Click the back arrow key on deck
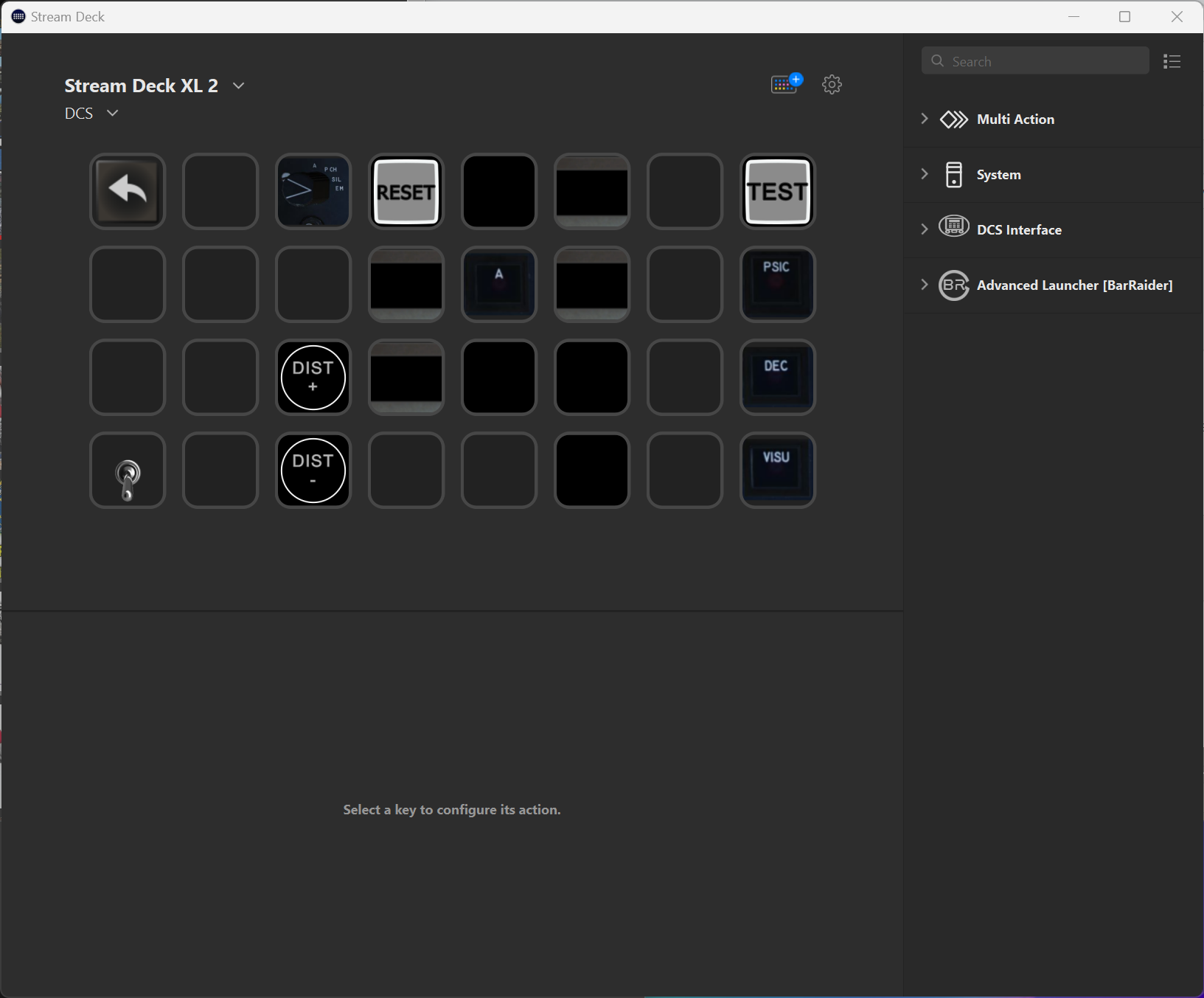 128,192
